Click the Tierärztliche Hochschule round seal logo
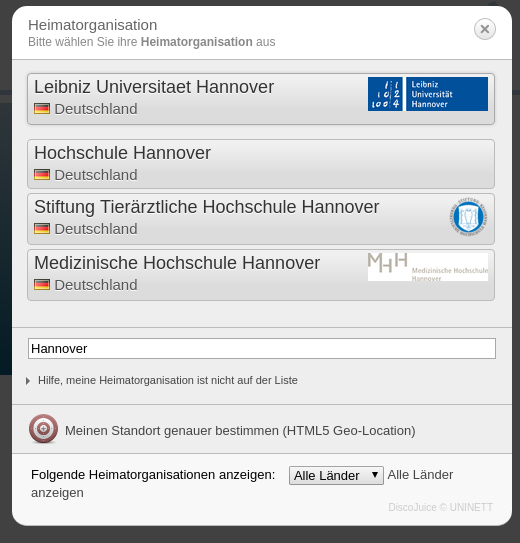This screenshot has width=520, height=543. pyautogui.click(x=468, y=217)
